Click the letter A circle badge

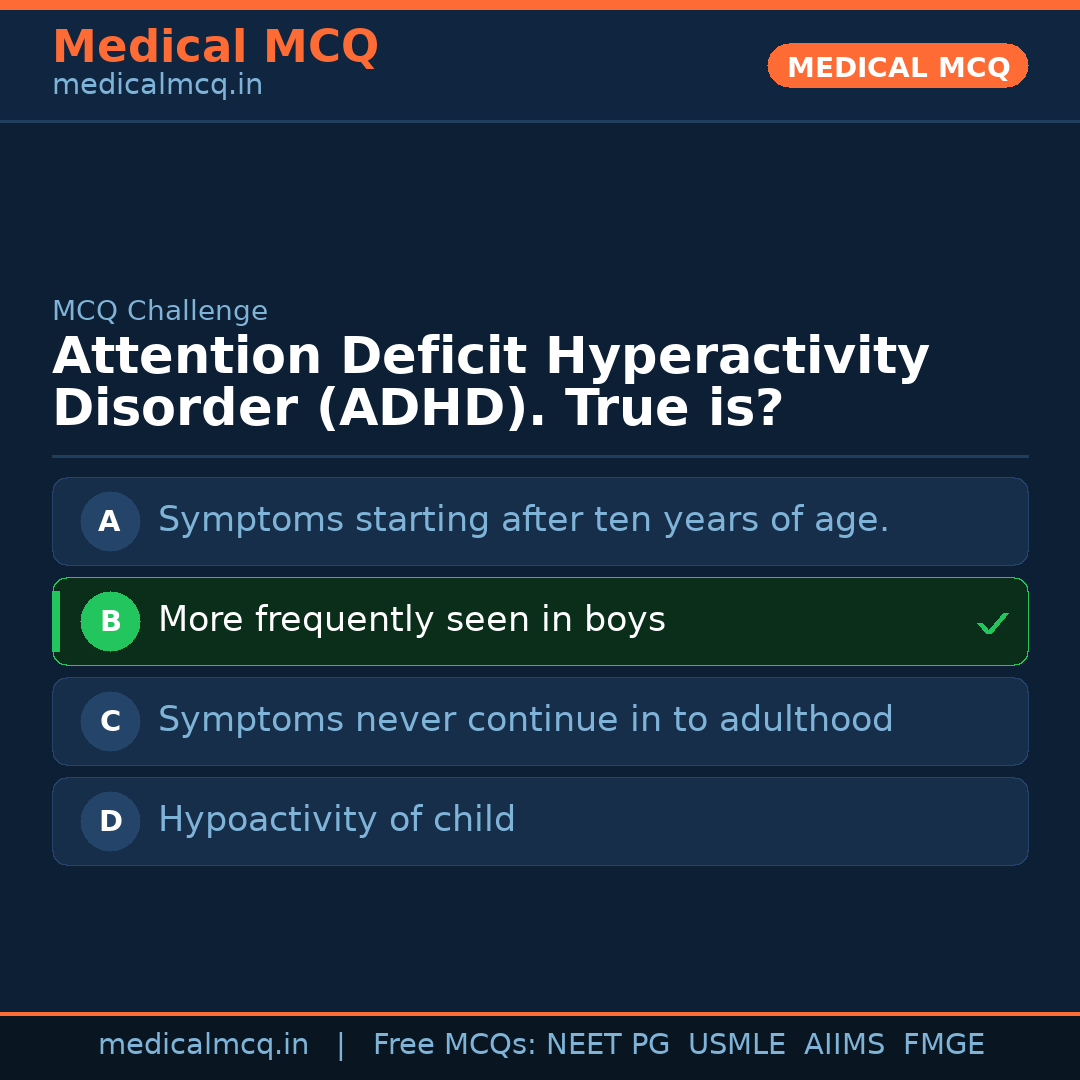tap(110, 521)
